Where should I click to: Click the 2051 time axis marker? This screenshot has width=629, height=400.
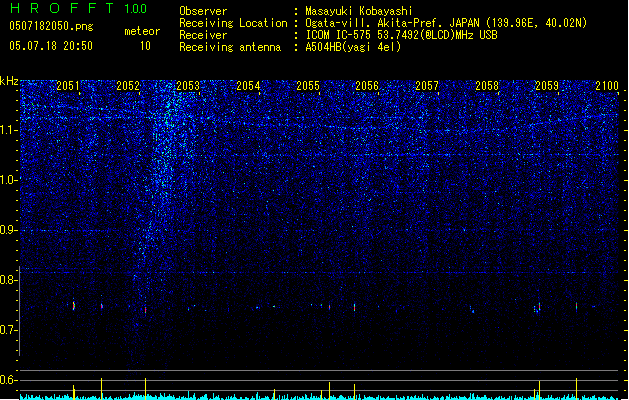(x=68, y=85)
